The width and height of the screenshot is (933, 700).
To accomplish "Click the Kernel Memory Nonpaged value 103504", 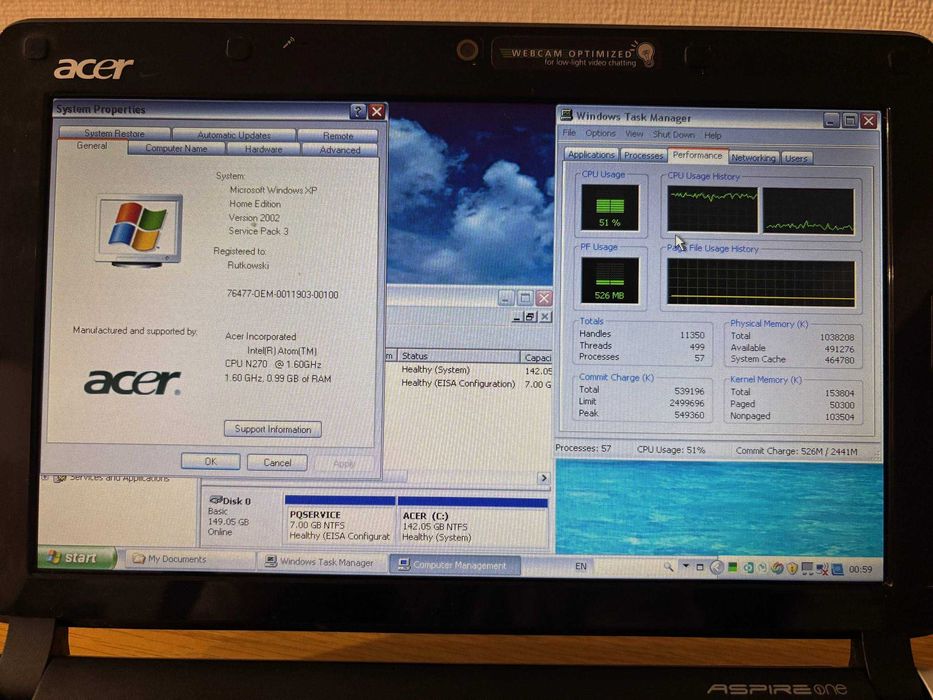I will tap(839, 417).
